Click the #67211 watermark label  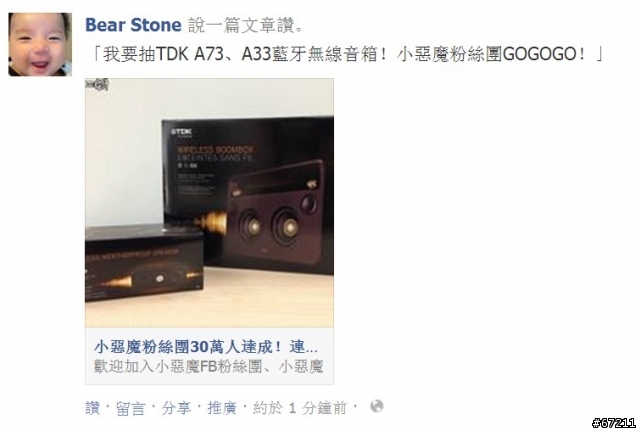(614, 422)
